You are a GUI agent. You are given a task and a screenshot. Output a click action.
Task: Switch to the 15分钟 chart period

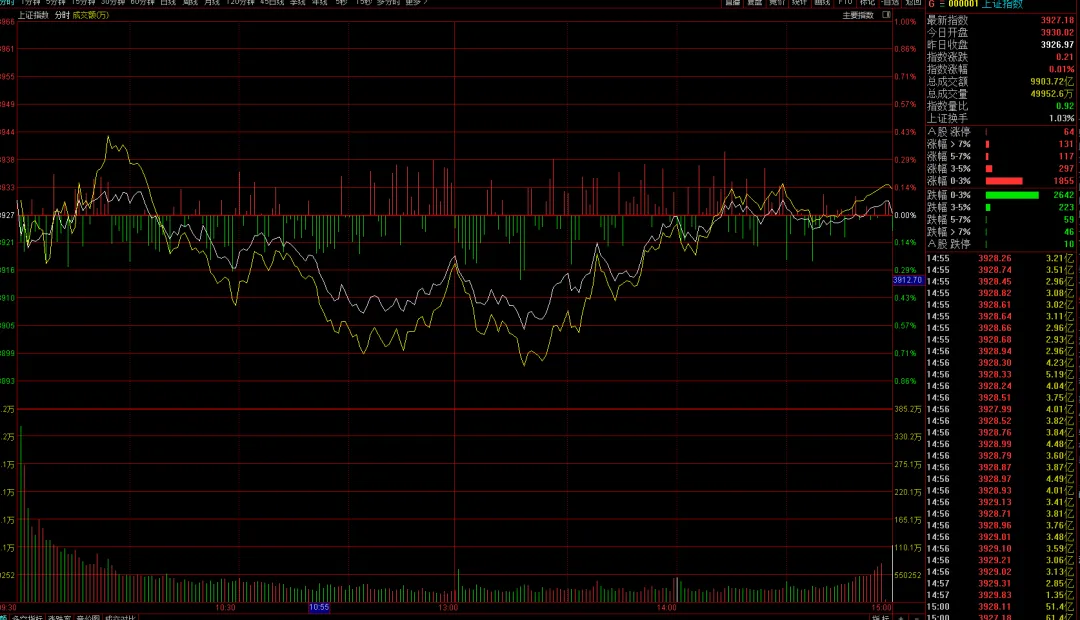[83, 3]
